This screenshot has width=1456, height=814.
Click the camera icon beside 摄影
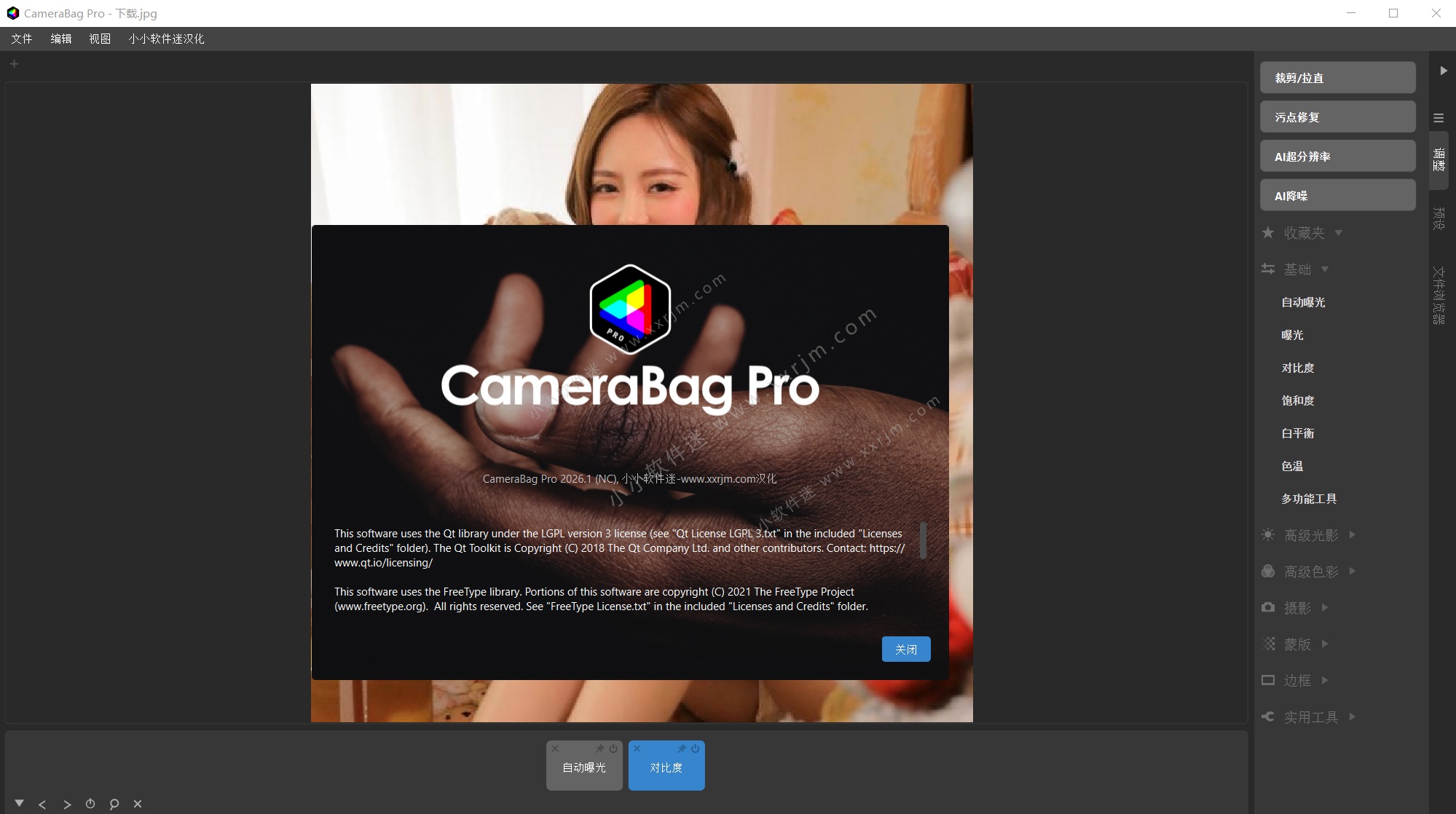1269,607
